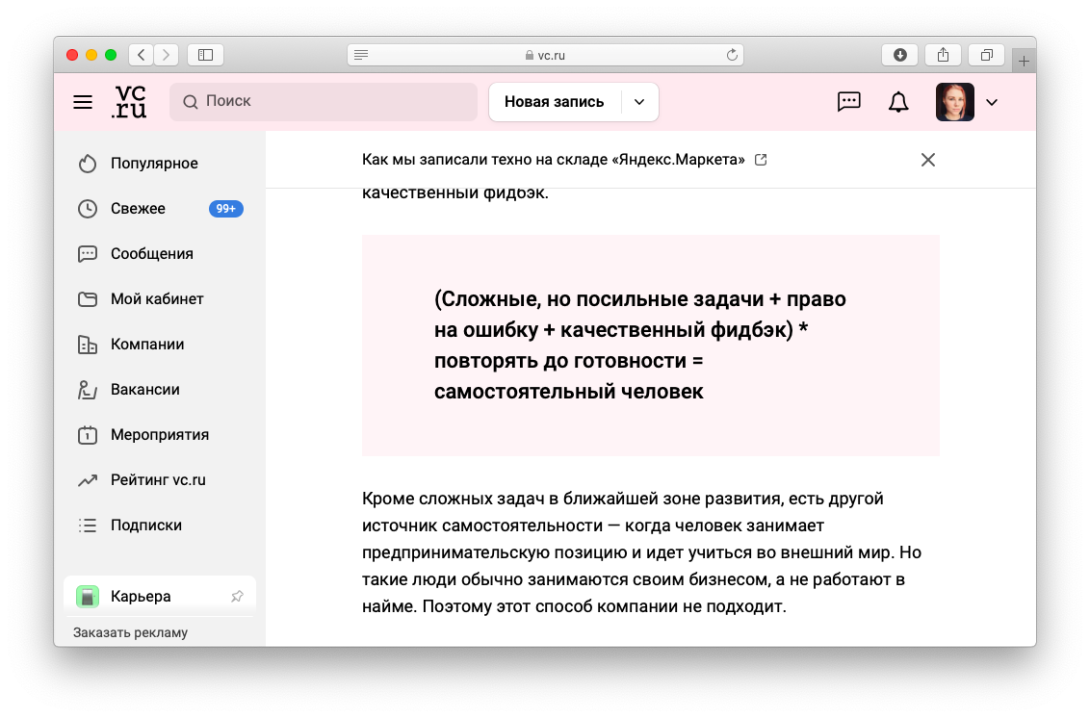This screenshot has width=1090, height=718.
Task: Close the article overlay with X
Action: [x=928, y=160]
